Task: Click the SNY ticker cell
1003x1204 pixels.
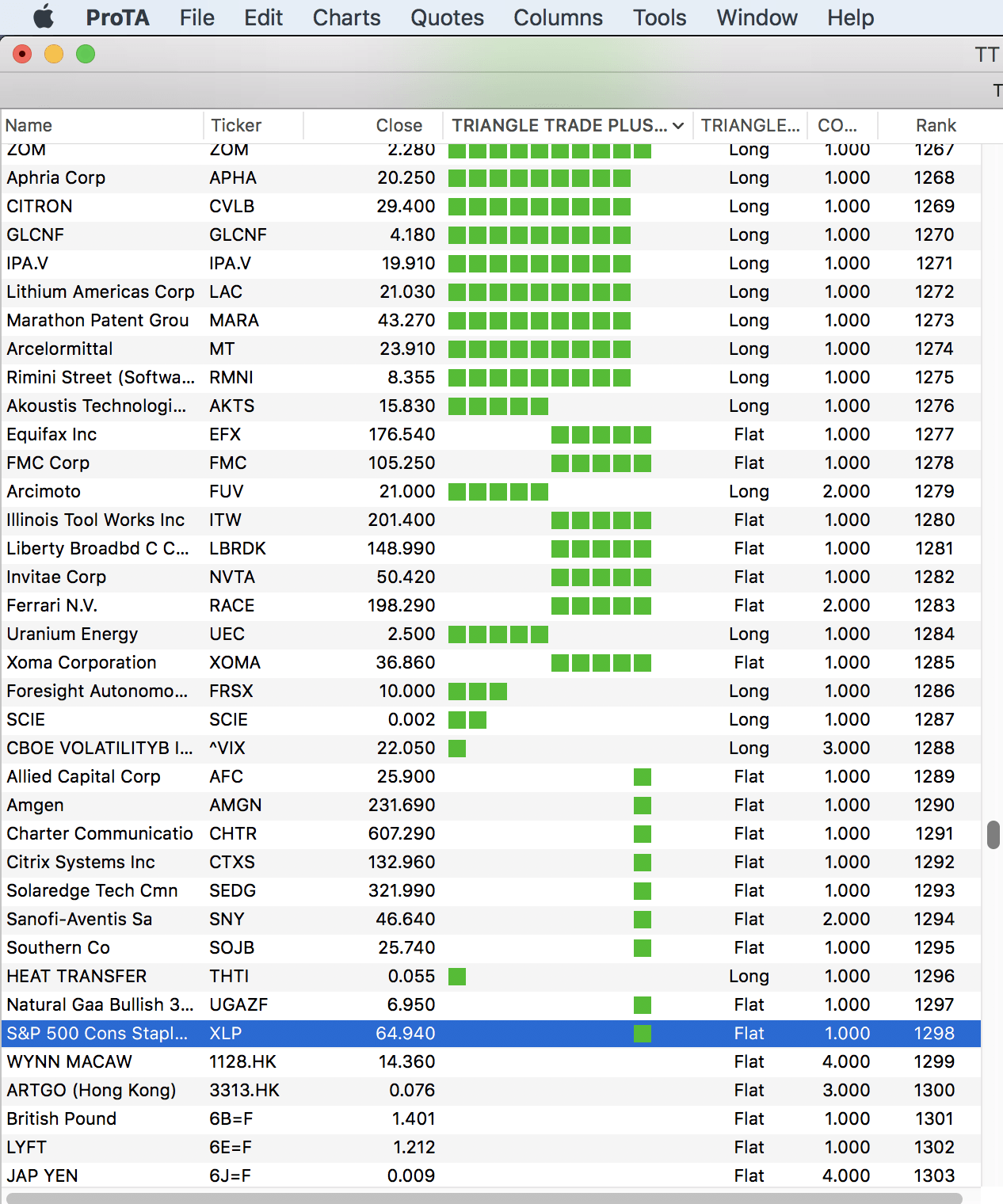Action: tap(227, 919)
